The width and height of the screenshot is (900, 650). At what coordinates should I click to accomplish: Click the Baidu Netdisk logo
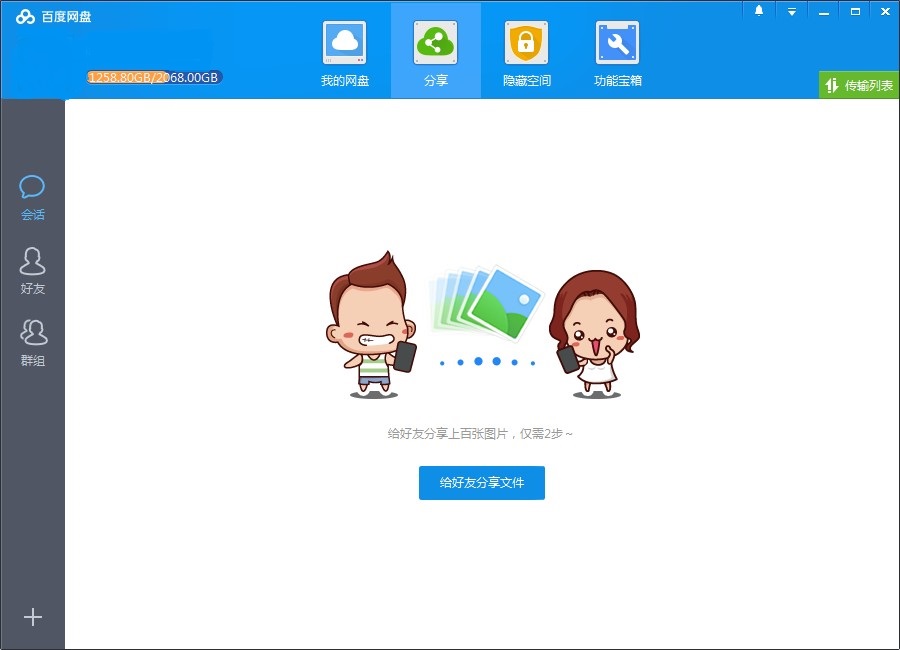[x=25, y=15]
